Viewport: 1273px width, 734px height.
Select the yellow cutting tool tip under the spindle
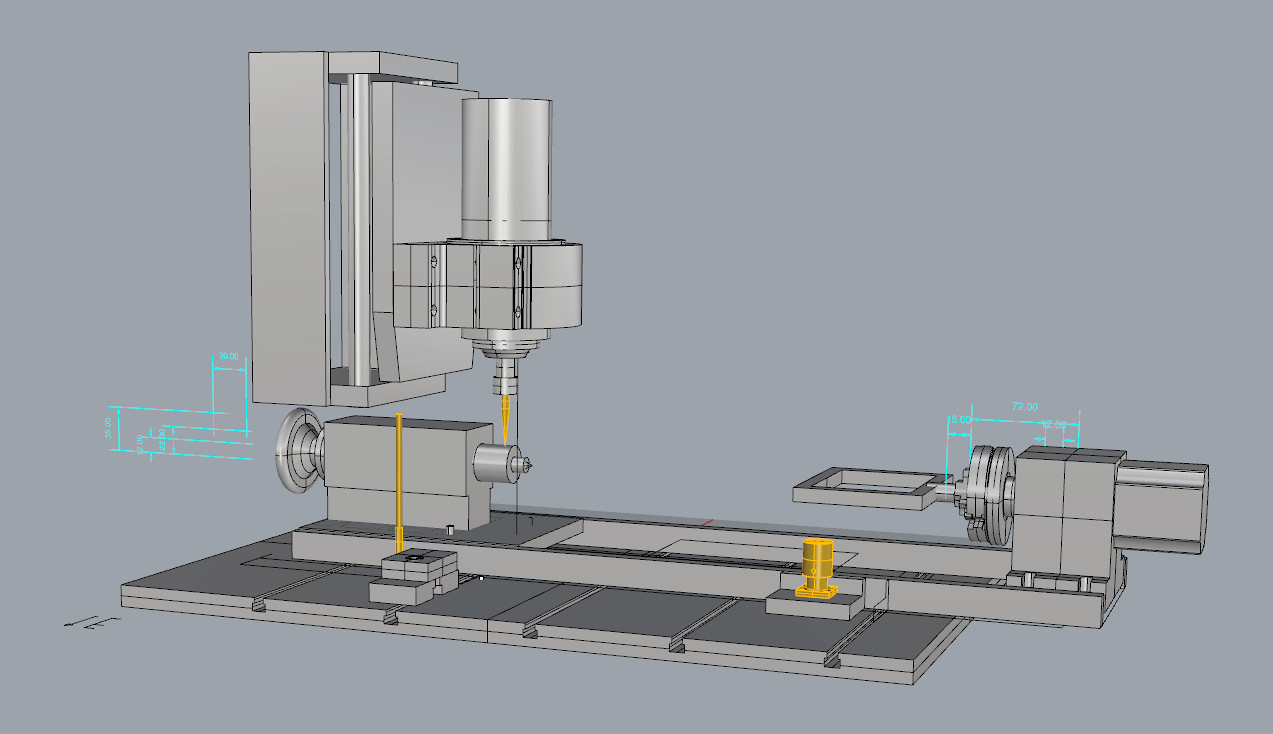[506, 420]
